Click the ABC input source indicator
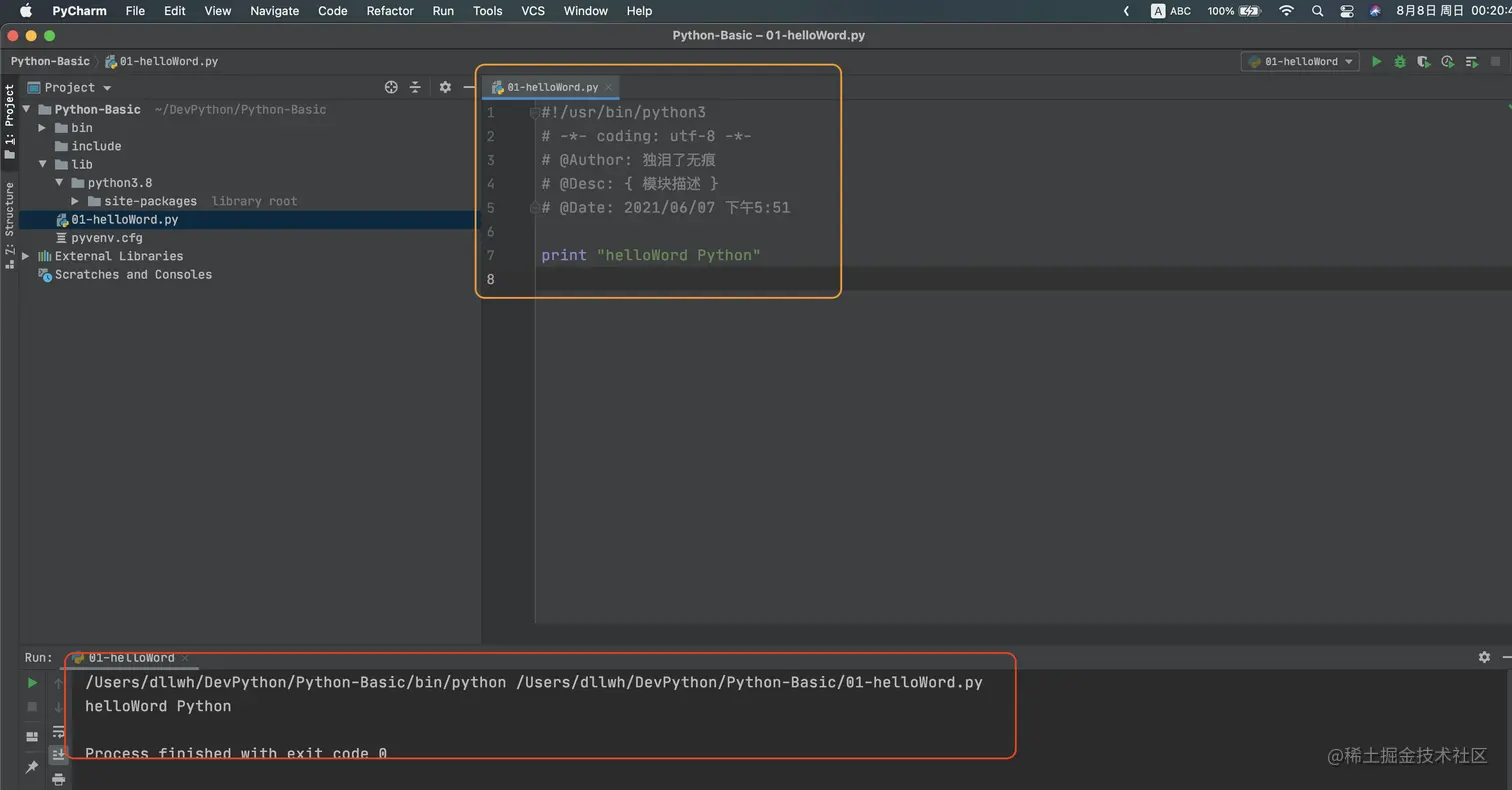The image size is (1512, 790). click(1171, 11)
